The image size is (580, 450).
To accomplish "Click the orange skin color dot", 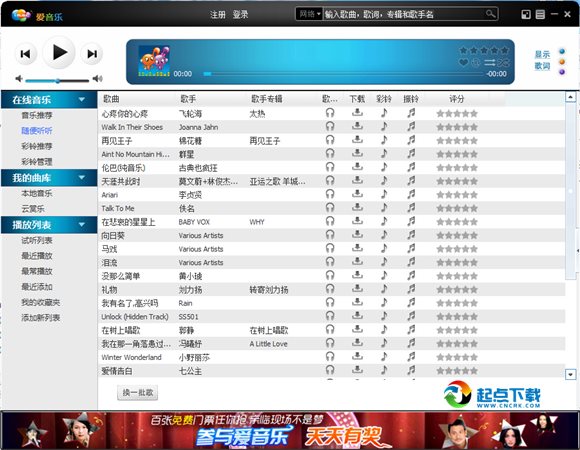I will tap(562, 62).
